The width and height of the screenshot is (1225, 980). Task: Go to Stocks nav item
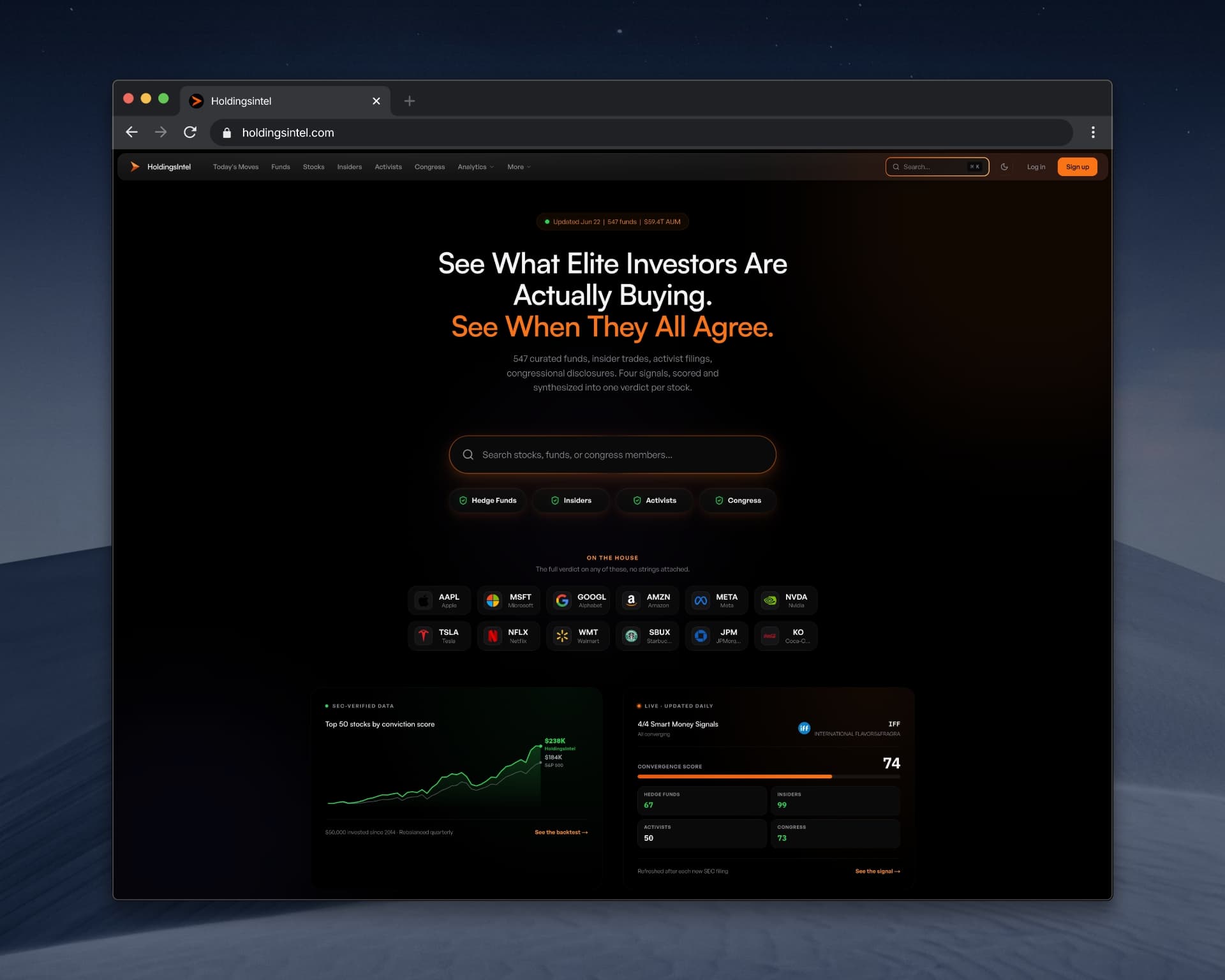(313, 167)
